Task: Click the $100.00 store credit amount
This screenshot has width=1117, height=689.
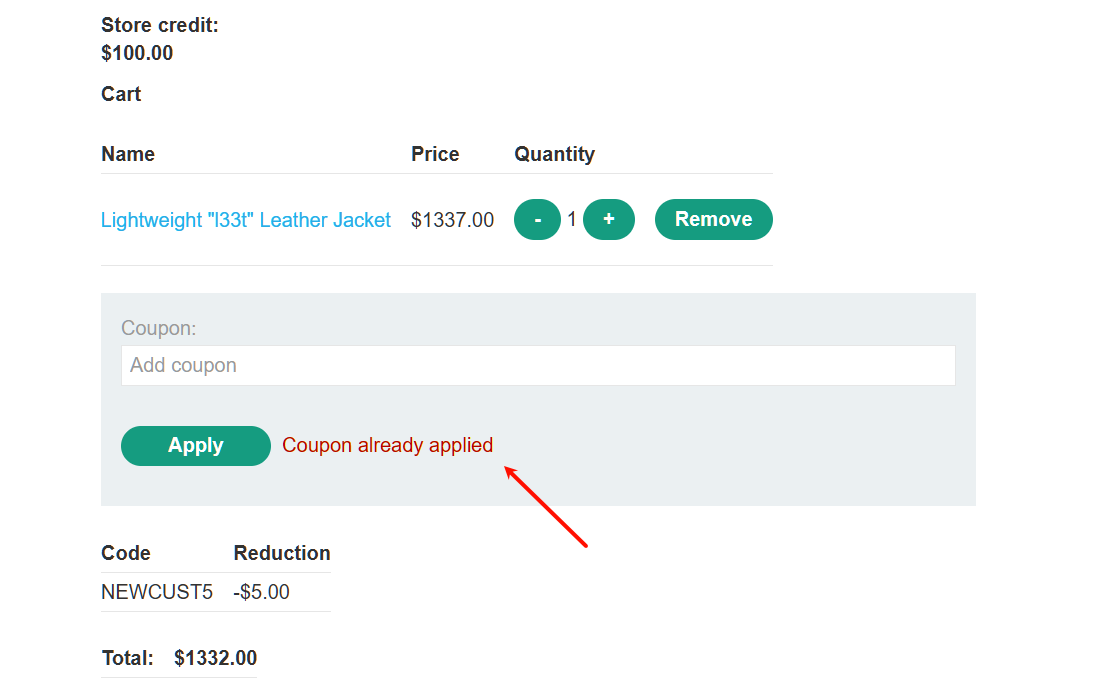Action: click(x=137, y=53)
